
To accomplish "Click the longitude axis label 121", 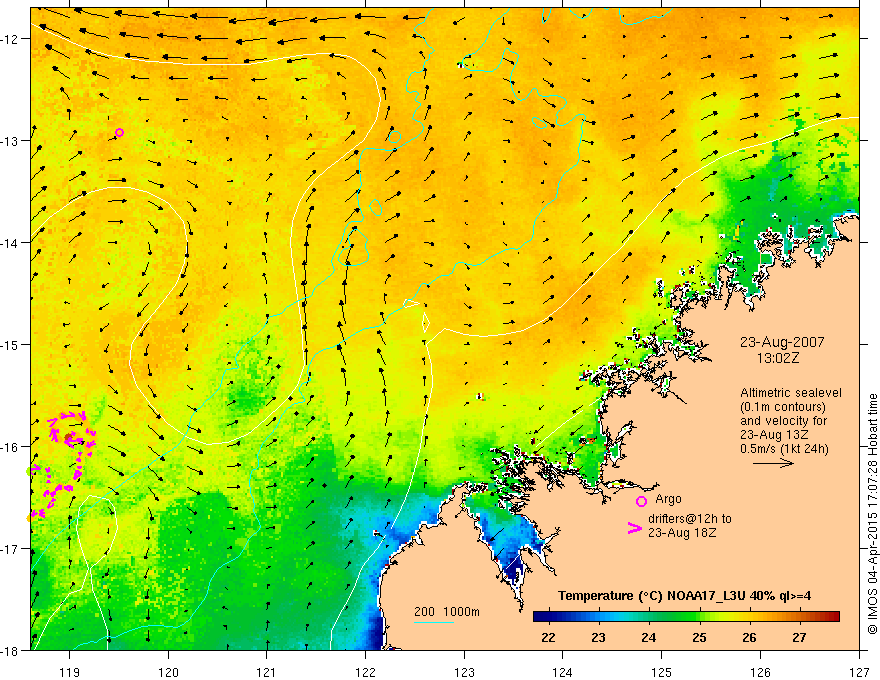I will [x=267, y=672].
